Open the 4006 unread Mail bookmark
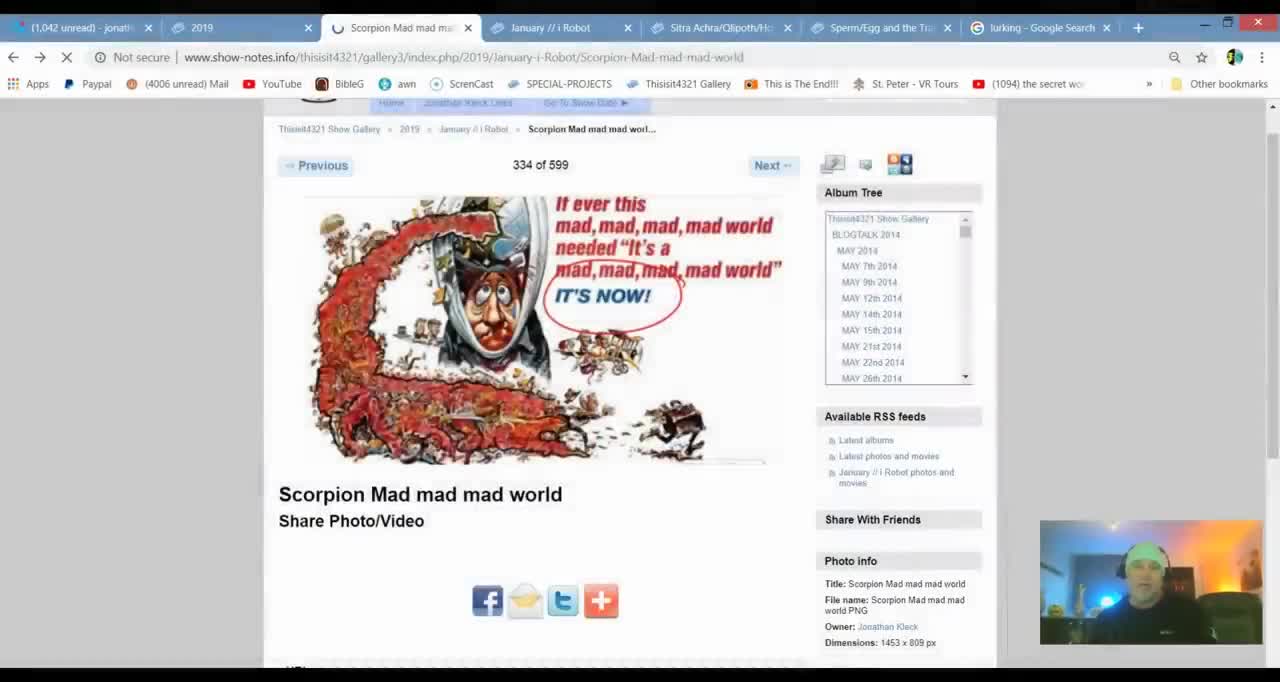1280x682 pixels. click(x=177, y=84)
